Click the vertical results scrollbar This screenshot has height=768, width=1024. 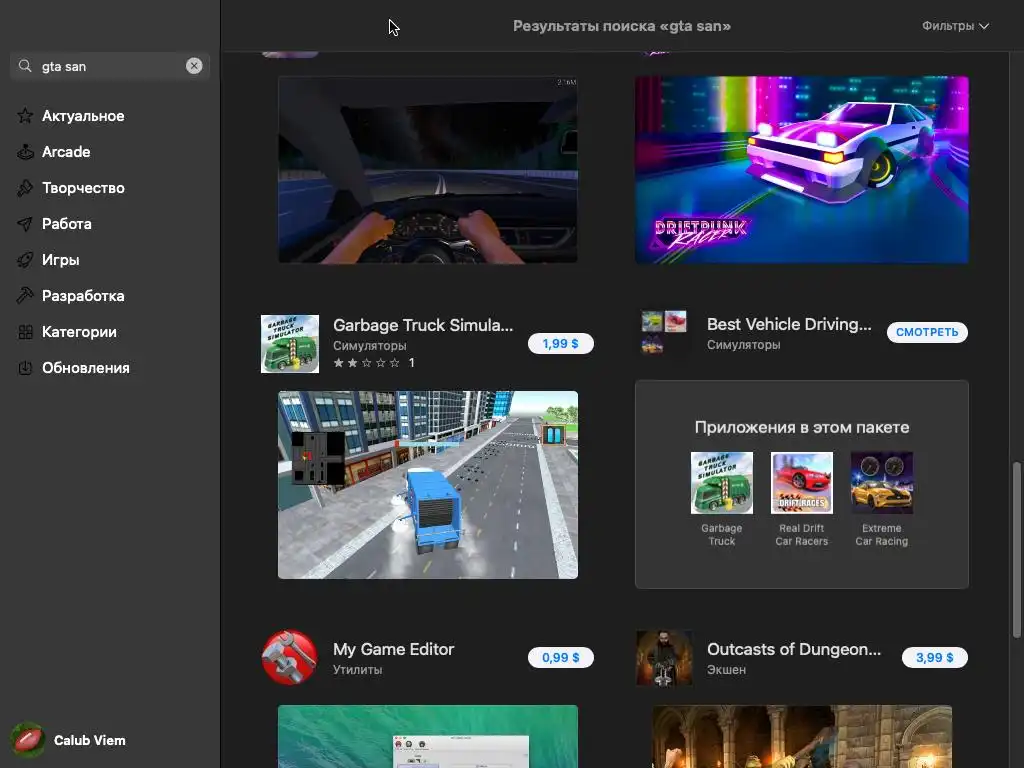click(1016, 549)
